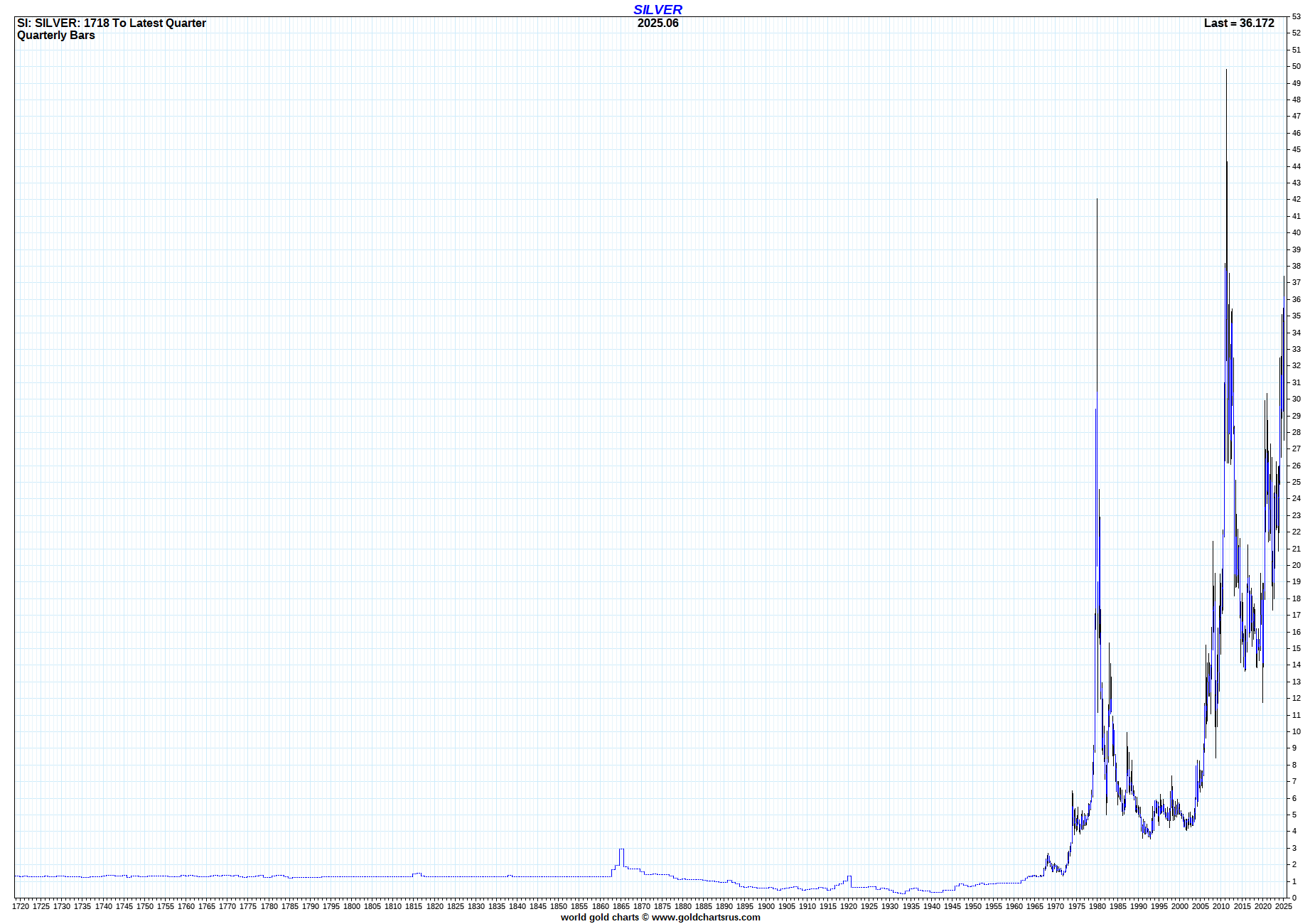The image size is (1315, 924).
Task: Click the 15 price label on y-axis
Action: point(1297,648)
